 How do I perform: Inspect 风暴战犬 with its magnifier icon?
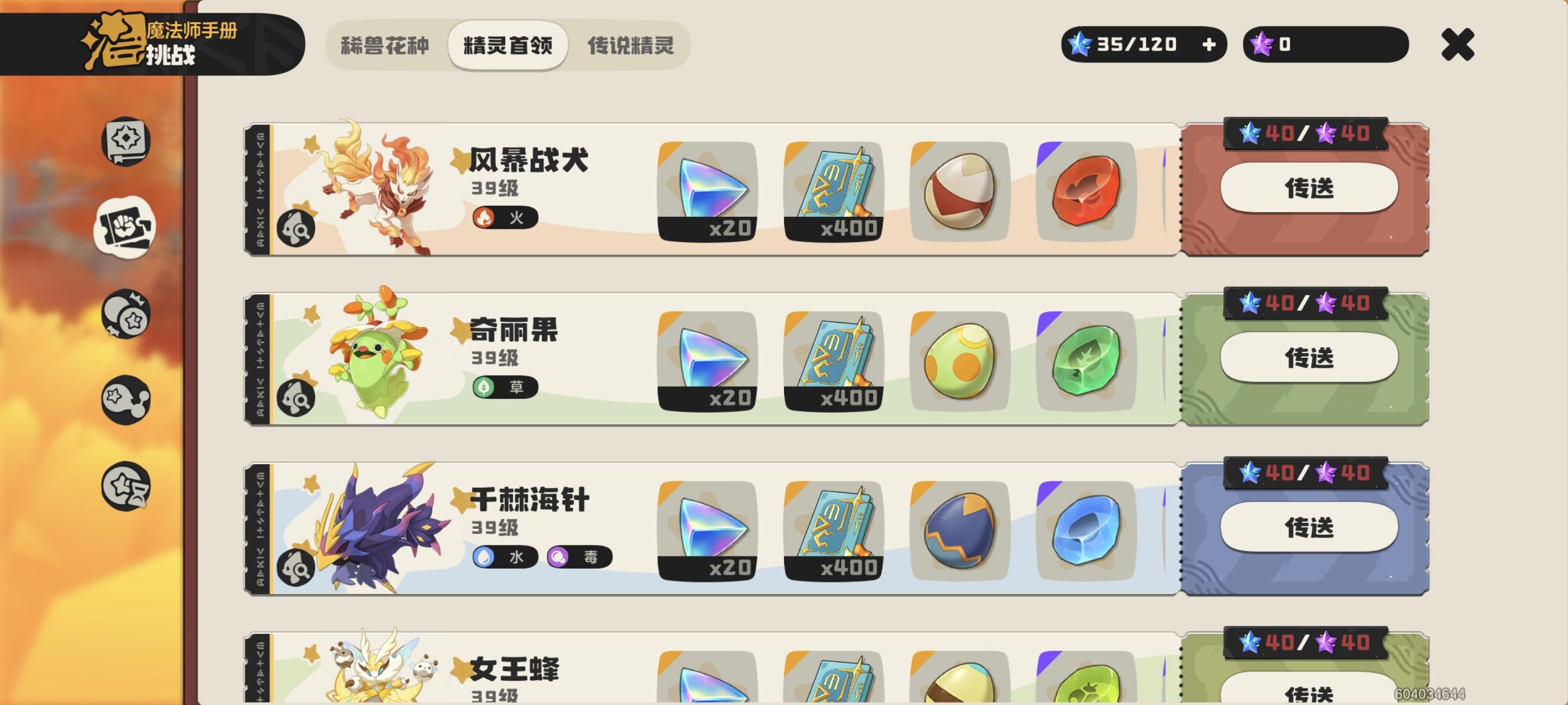[296, 228]
